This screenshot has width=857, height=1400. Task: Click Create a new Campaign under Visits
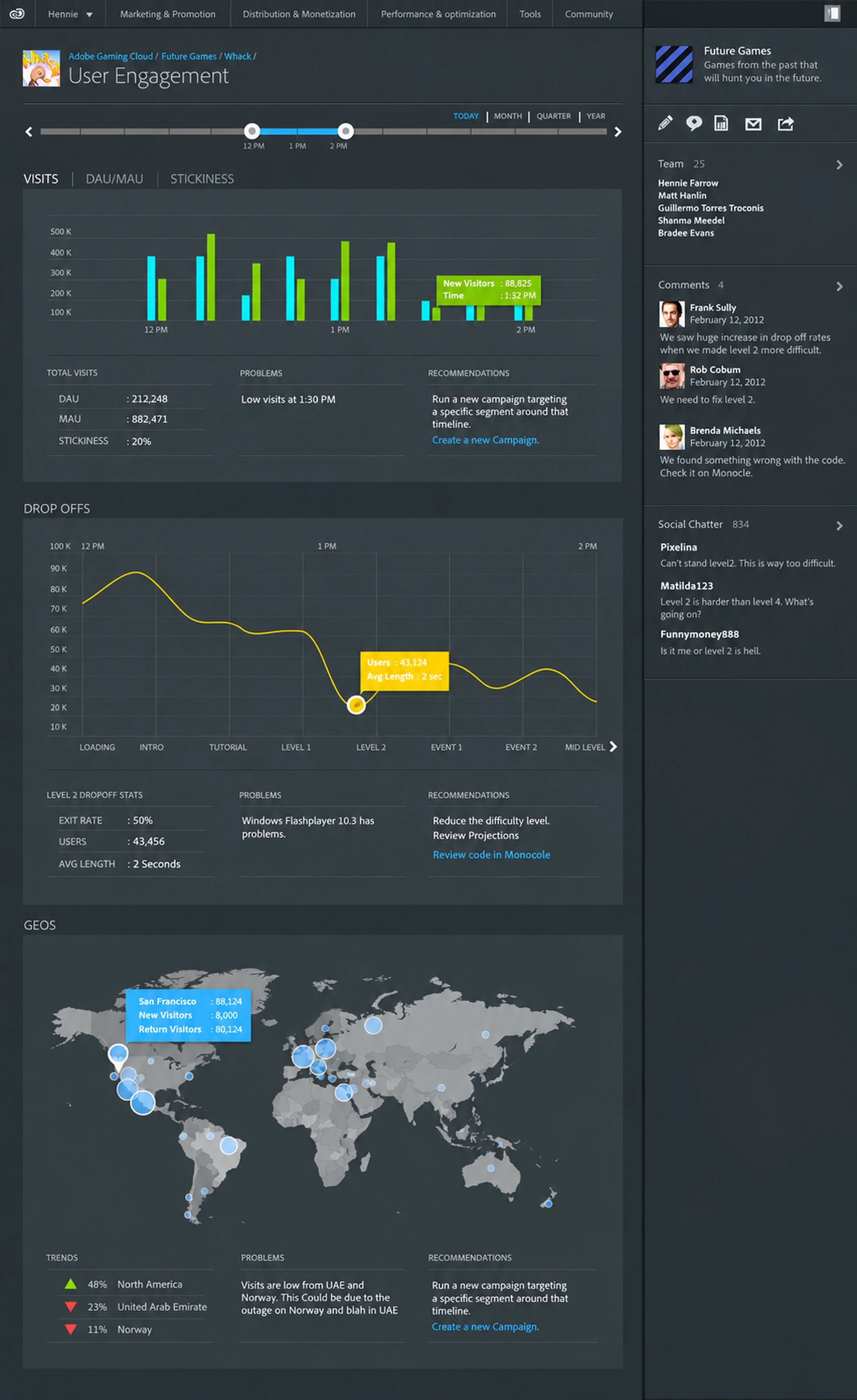coord(486,440)
